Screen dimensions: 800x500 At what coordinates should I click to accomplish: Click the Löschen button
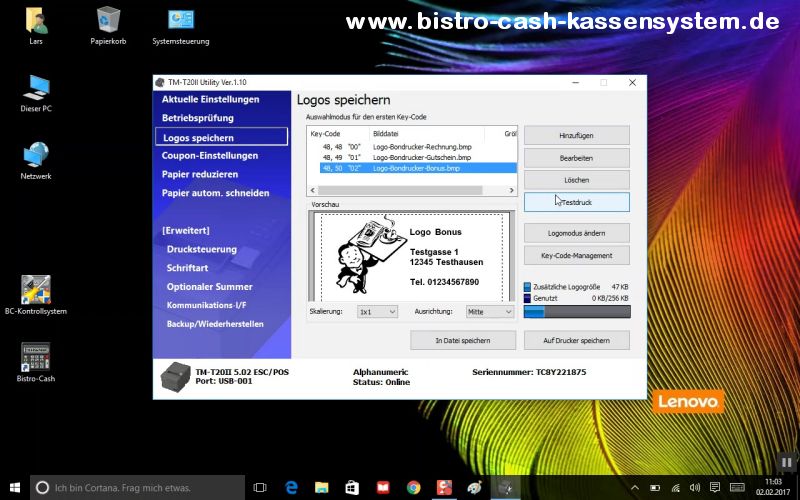(577, 180)
